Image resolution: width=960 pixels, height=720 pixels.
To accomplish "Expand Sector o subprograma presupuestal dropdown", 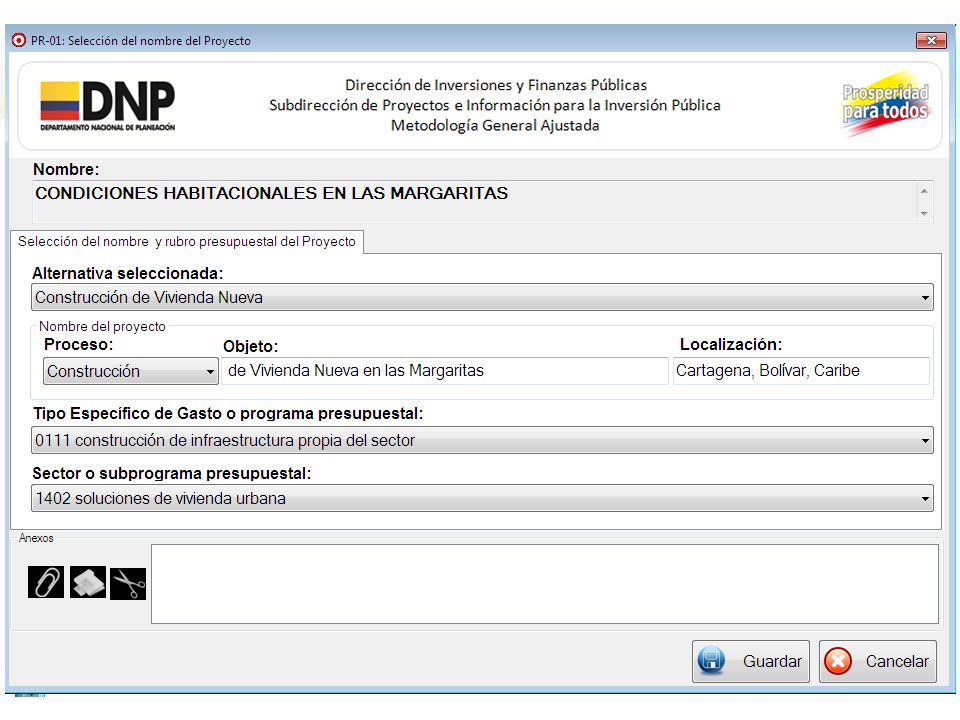I will point(482,498).
